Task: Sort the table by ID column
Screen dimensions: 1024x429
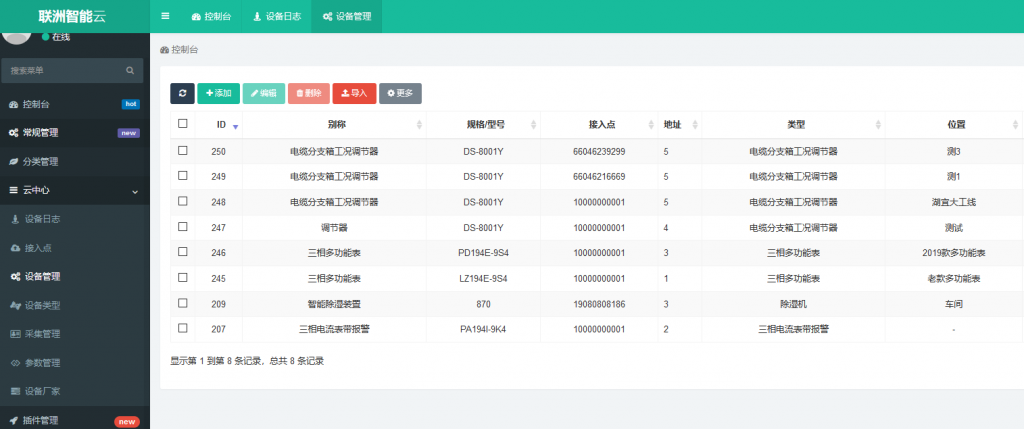Action: point(221,125)
